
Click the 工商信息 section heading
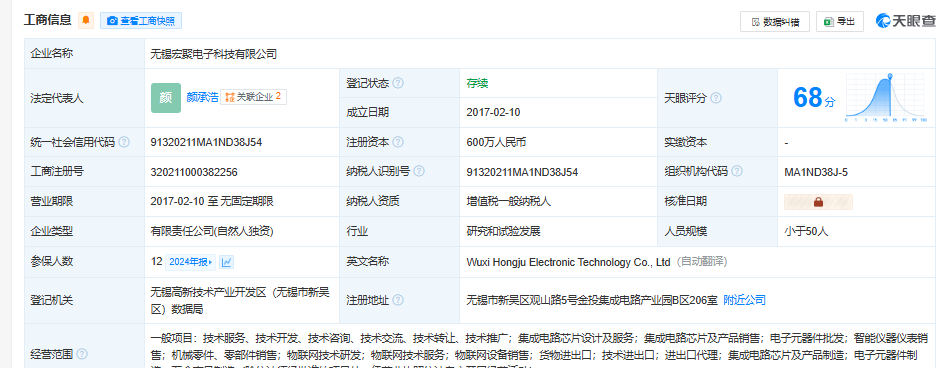(x=48, y=20)
